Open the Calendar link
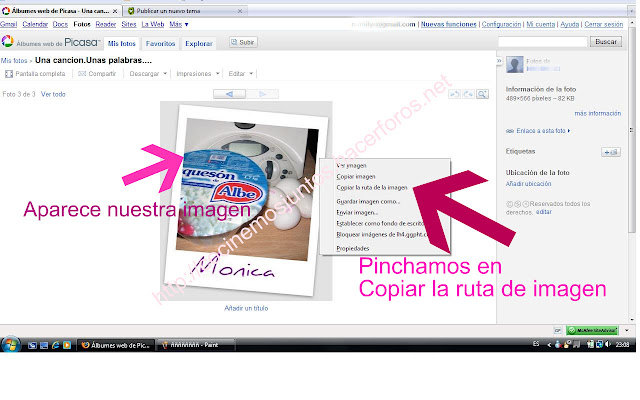Screen dimensions: 640x400 [35, 24]
